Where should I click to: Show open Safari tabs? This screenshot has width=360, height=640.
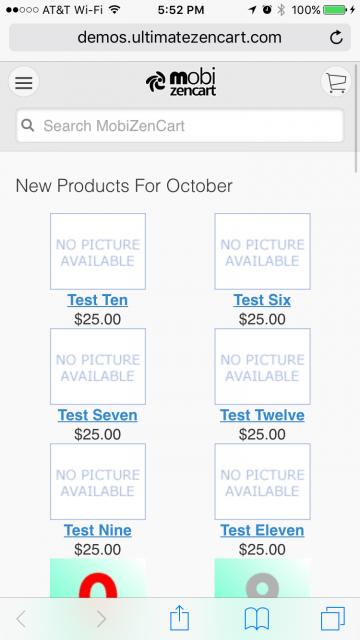tap(333, 619)
